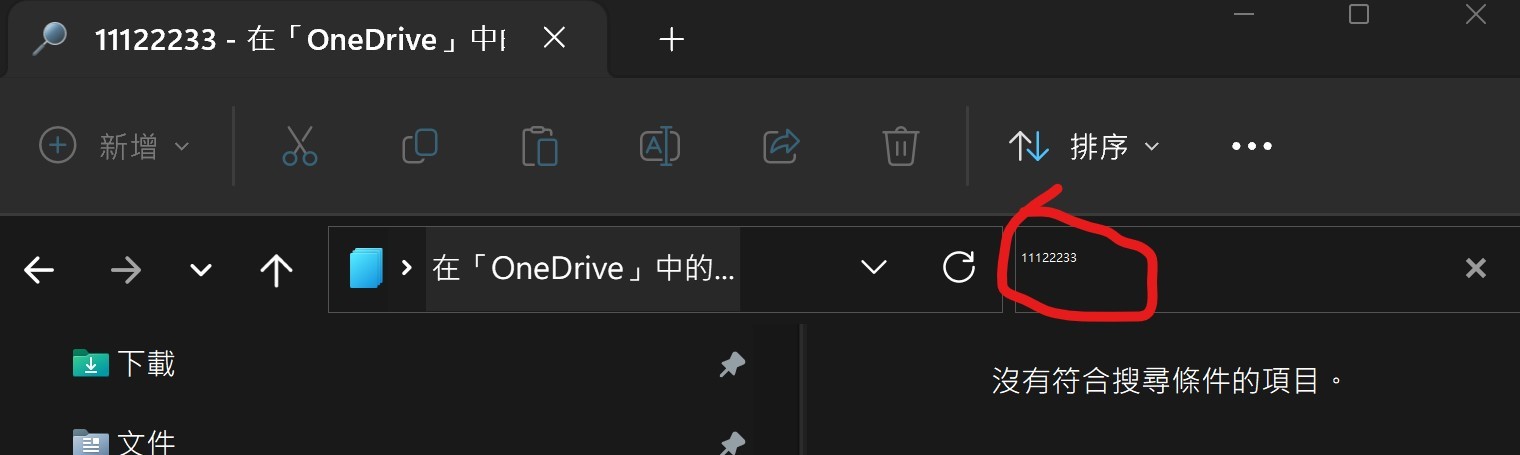1520x455 pixels.
Task: Refresh the current search results
Action: pyautogui.click(x=959, y=267)
